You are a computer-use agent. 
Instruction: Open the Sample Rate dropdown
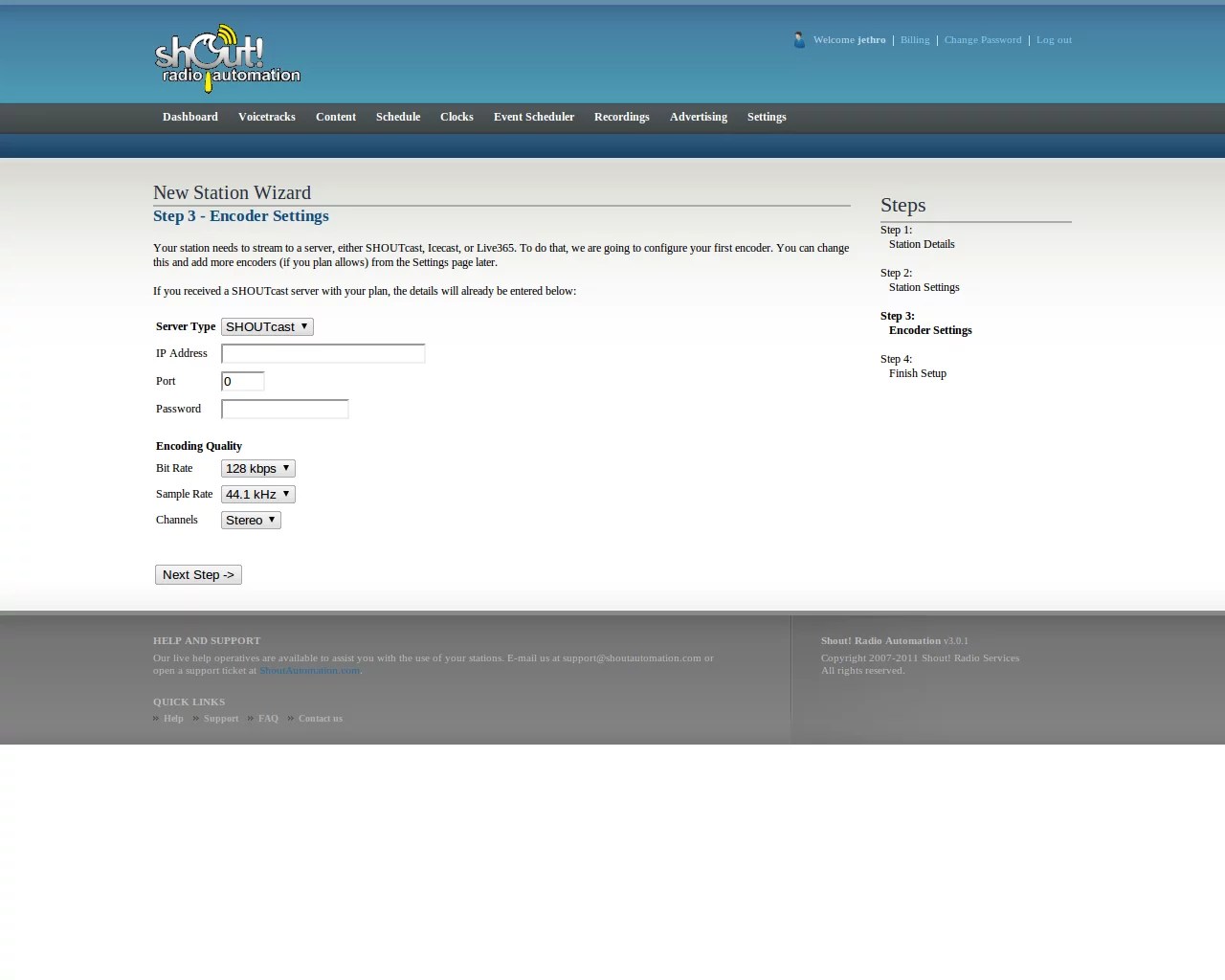point(257,495)
